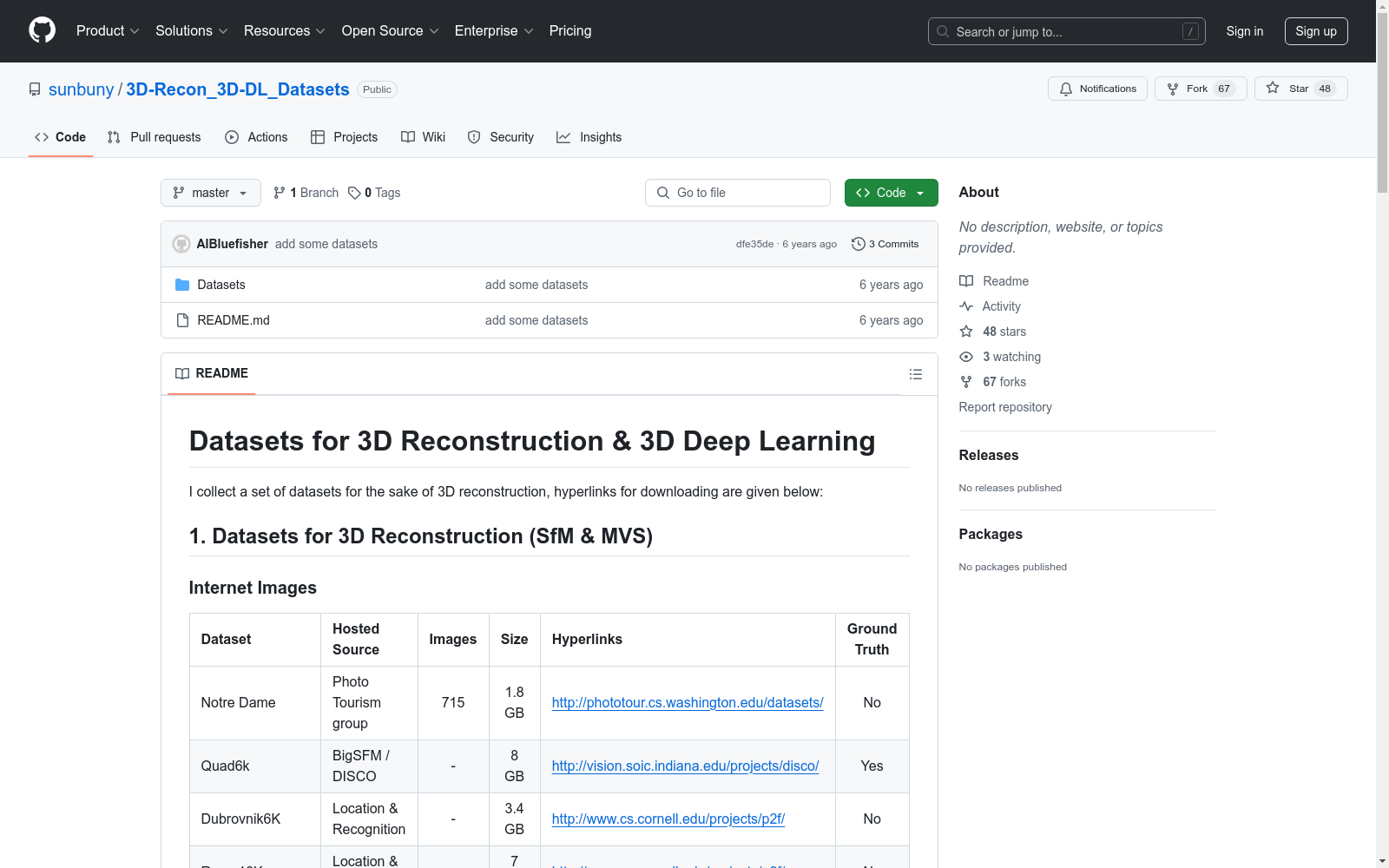Open the Packages section heading

tap(991, 534)
